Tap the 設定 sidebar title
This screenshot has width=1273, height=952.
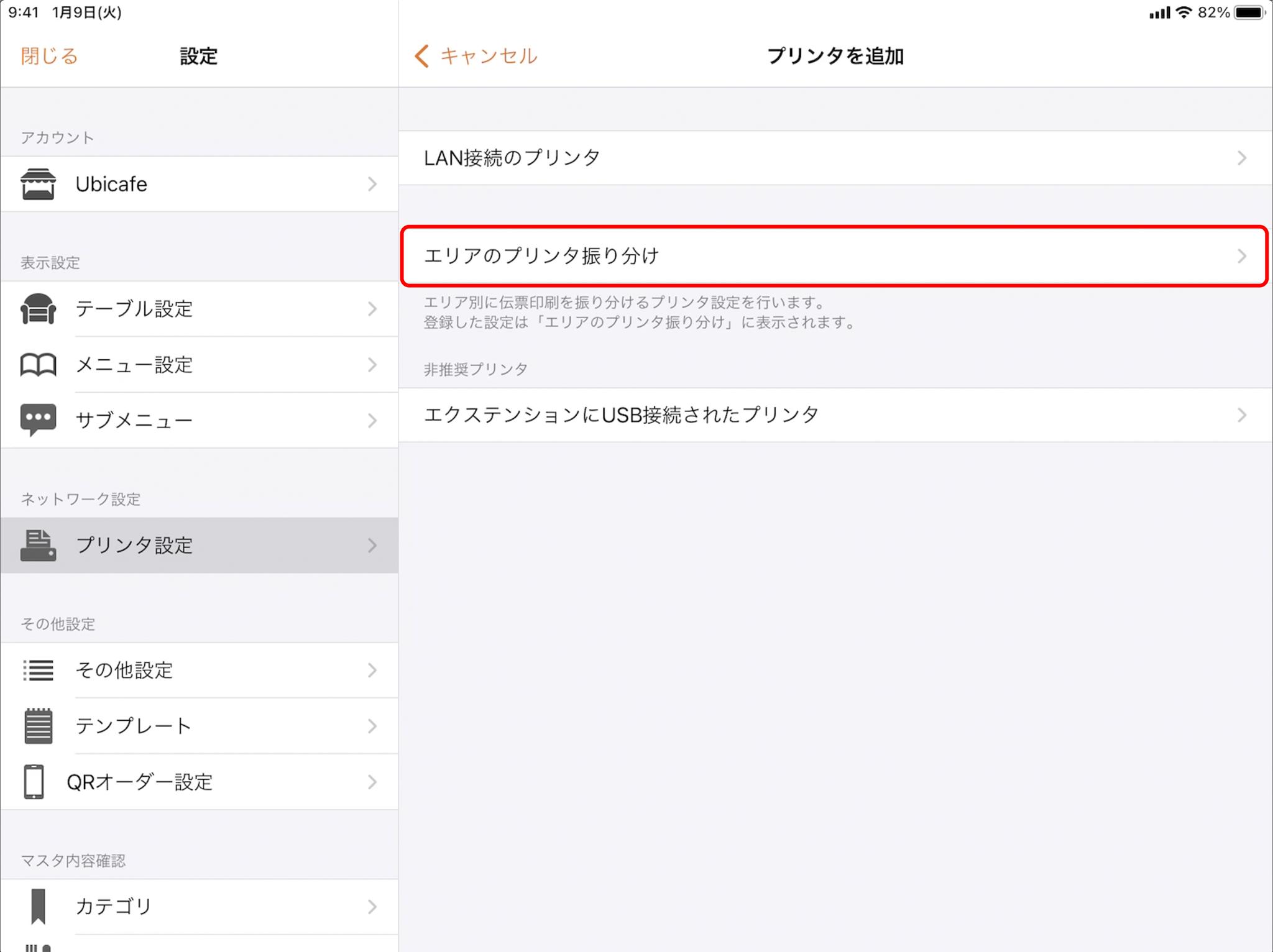(199, 56)
